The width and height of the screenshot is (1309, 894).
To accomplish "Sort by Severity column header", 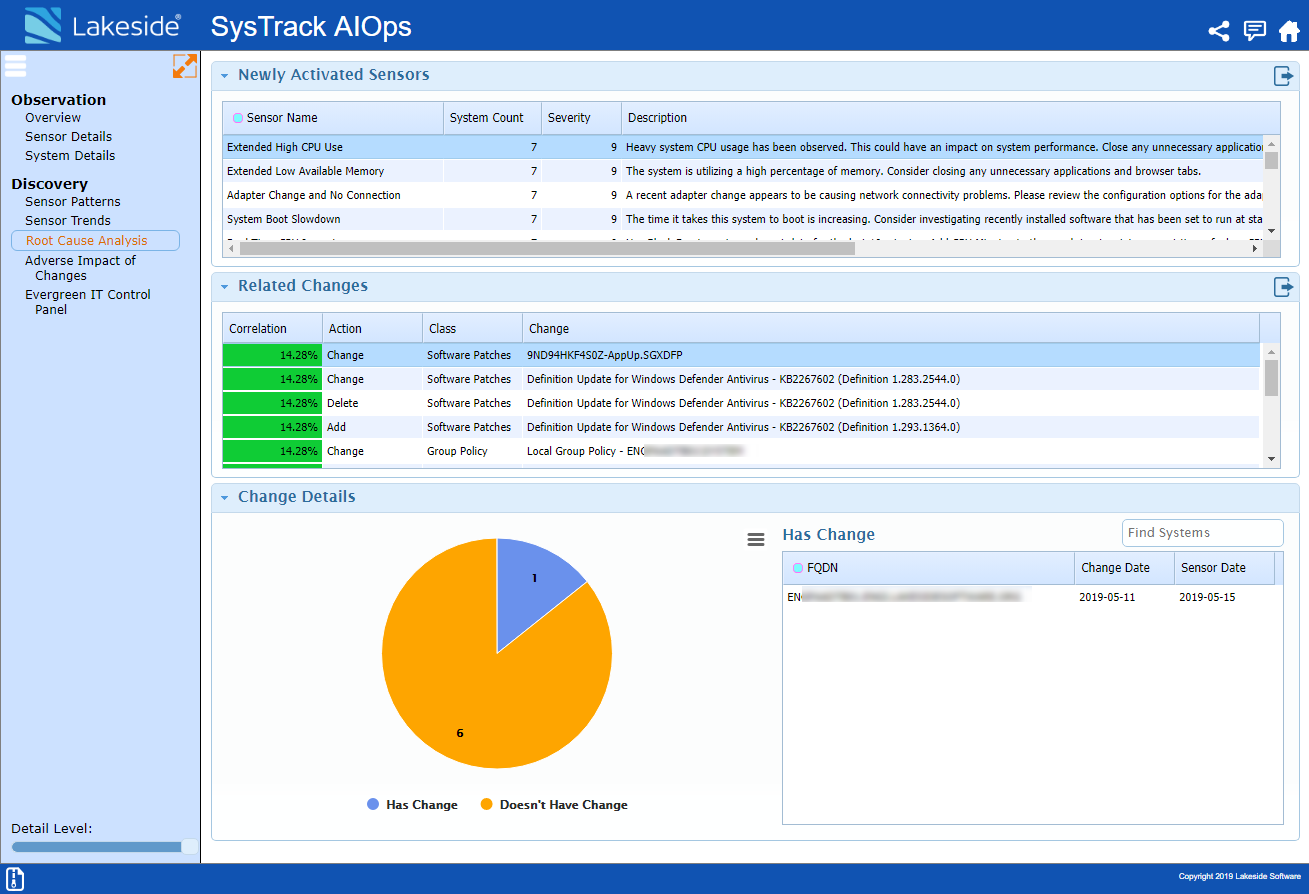I will (581, 118).
